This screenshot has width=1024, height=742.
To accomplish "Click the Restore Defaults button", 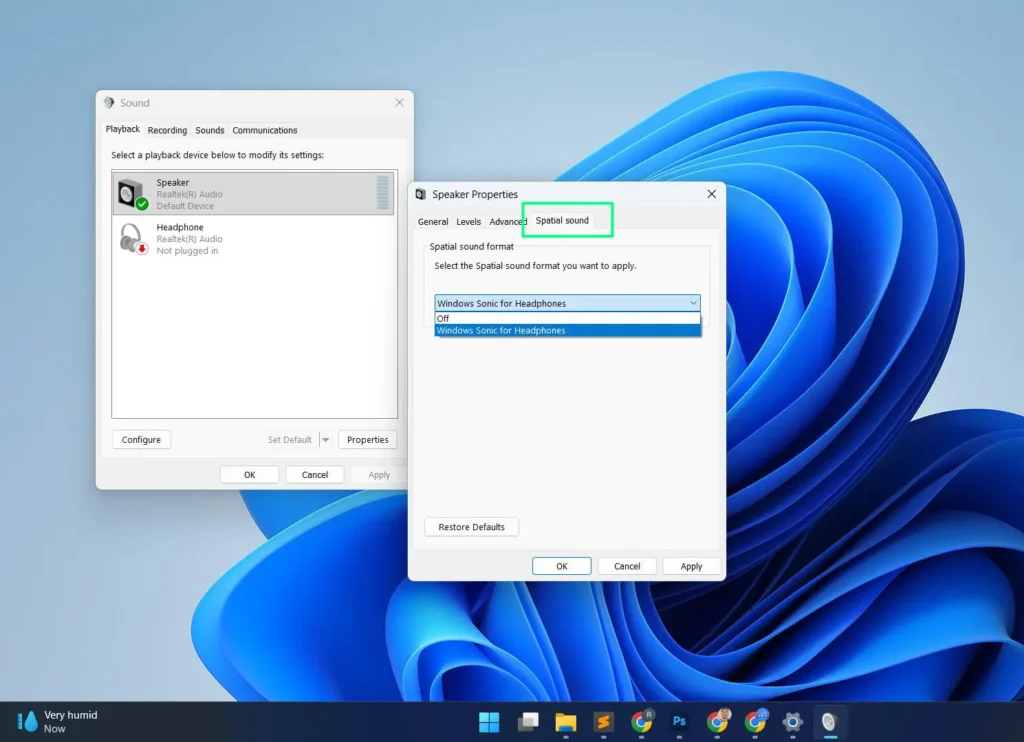I will click(x=471, y=527).
